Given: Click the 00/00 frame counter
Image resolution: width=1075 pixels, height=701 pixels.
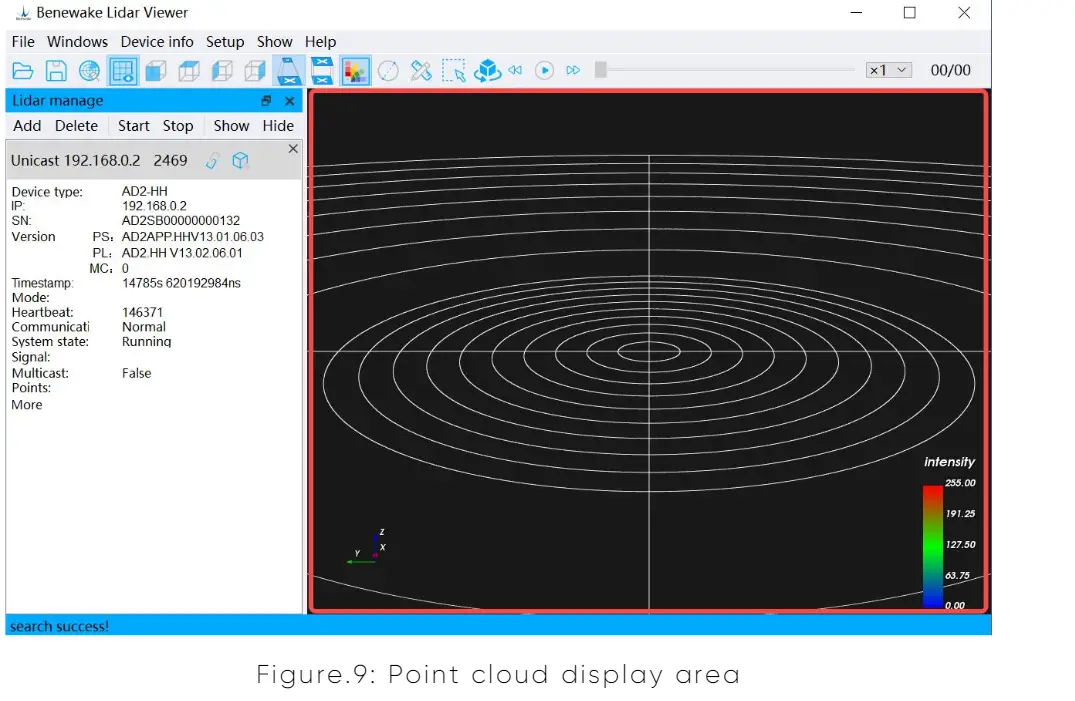Looking at the screenshot, I should pos(950,70).
